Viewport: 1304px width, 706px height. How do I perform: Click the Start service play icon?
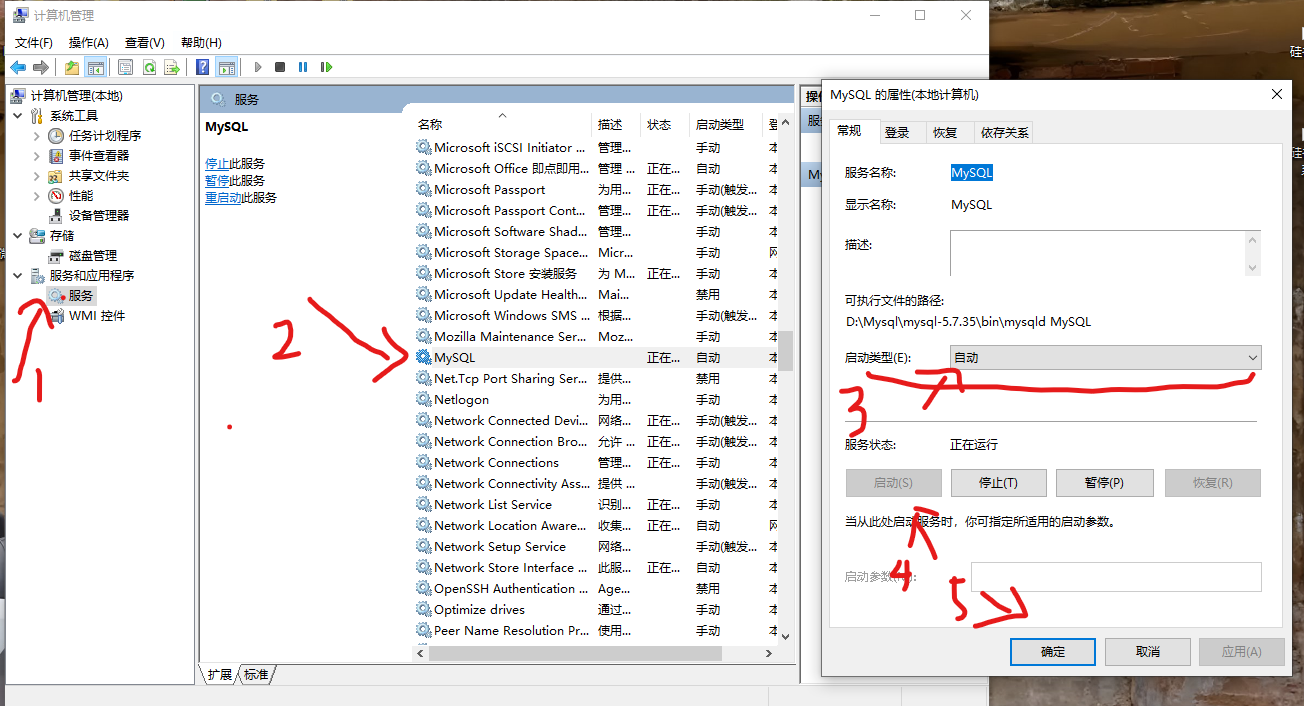(258, 67)
